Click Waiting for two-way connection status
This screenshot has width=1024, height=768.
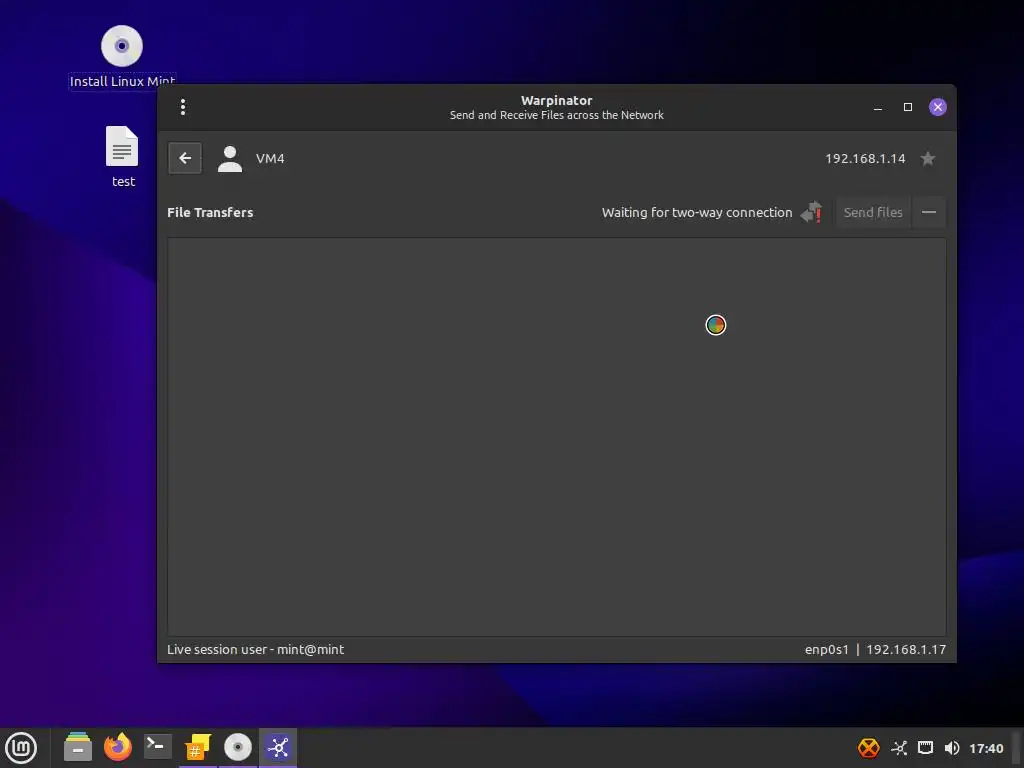[697, 212]
